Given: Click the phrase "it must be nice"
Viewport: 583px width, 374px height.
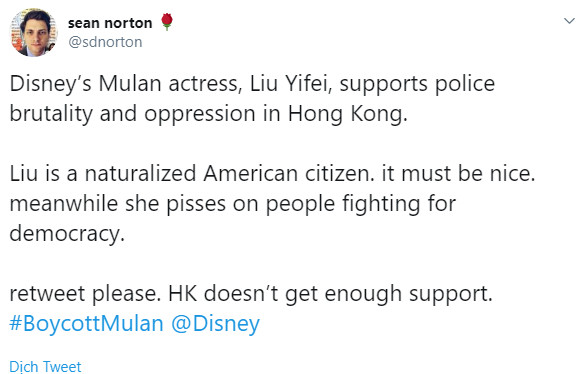Looking at the screenshot, I should click(x=458, y=173).
